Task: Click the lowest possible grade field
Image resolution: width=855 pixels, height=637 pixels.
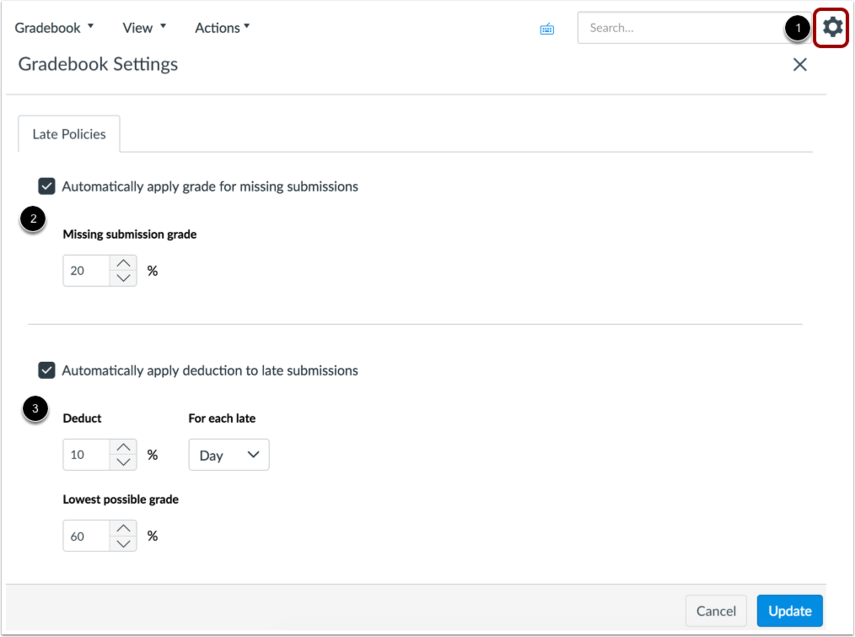Action: pyautogui.click(x=87, y=536)
